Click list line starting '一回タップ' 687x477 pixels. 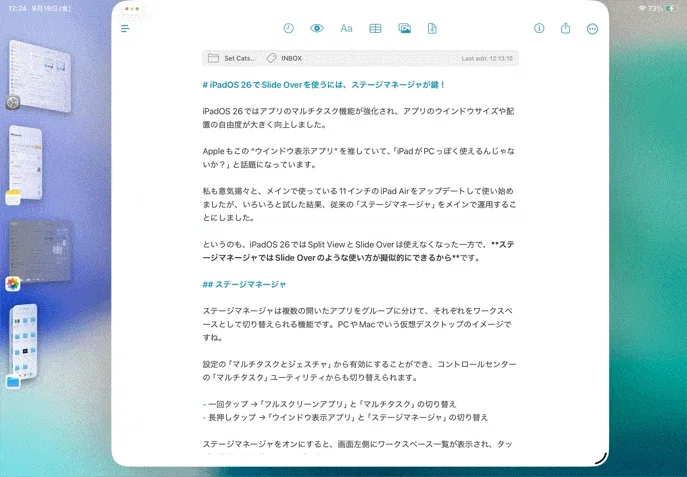pyautogui.click(x=329, y=404)
